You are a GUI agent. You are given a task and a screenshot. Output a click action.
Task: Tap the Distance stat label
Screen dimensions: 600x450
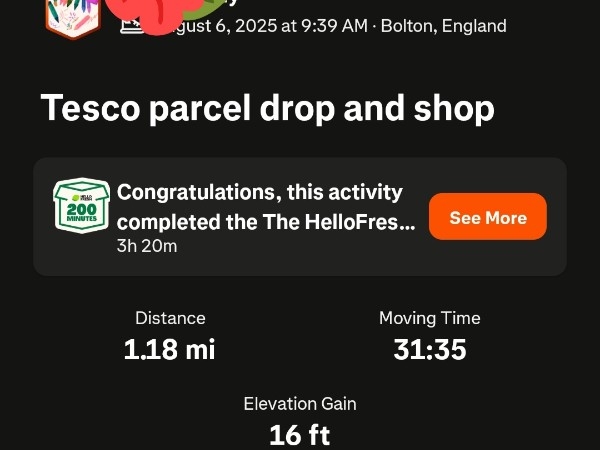(170, 318)
